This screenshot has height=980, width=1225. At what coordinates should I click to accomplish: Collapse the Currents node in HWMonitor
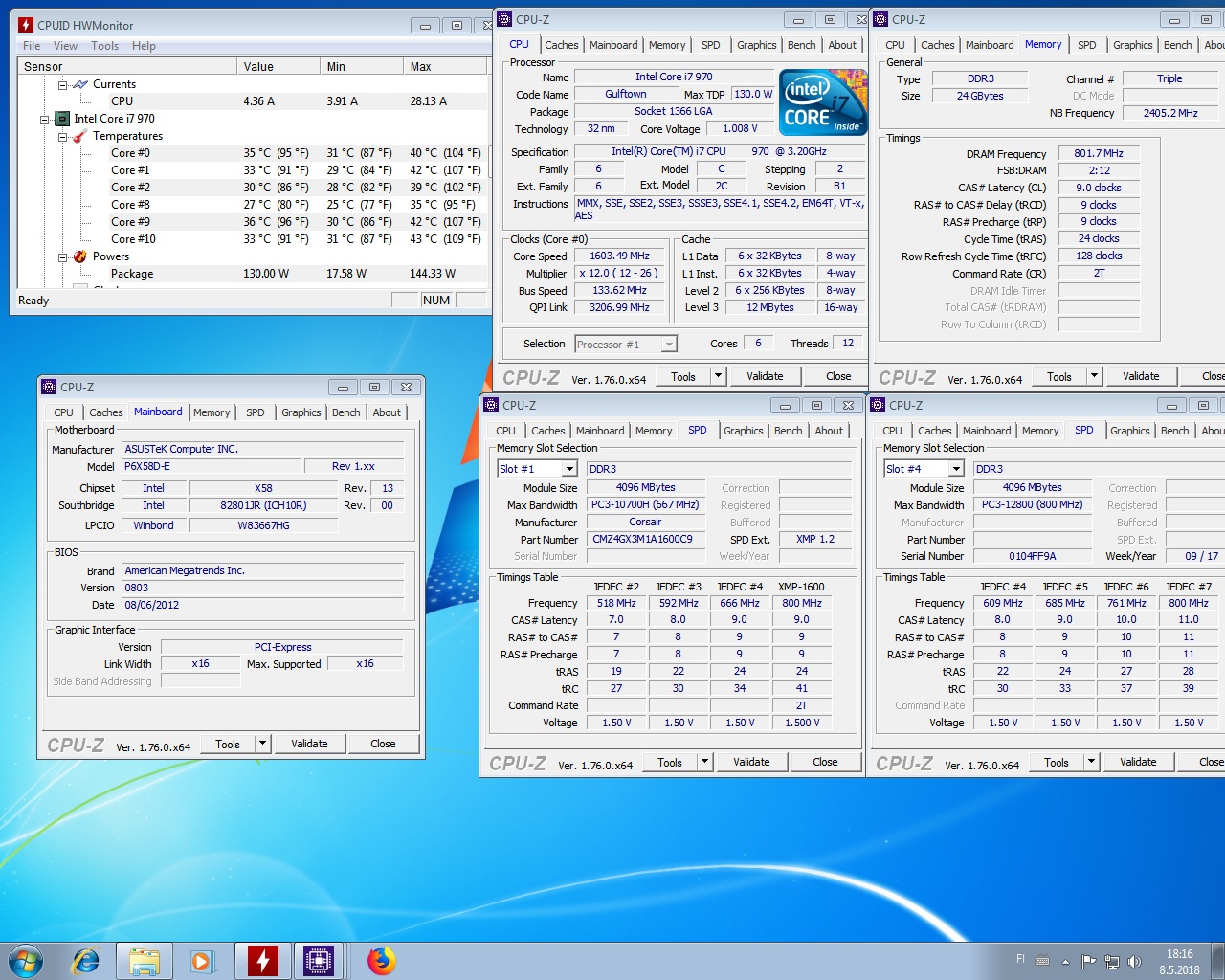[x=62, y=84]
